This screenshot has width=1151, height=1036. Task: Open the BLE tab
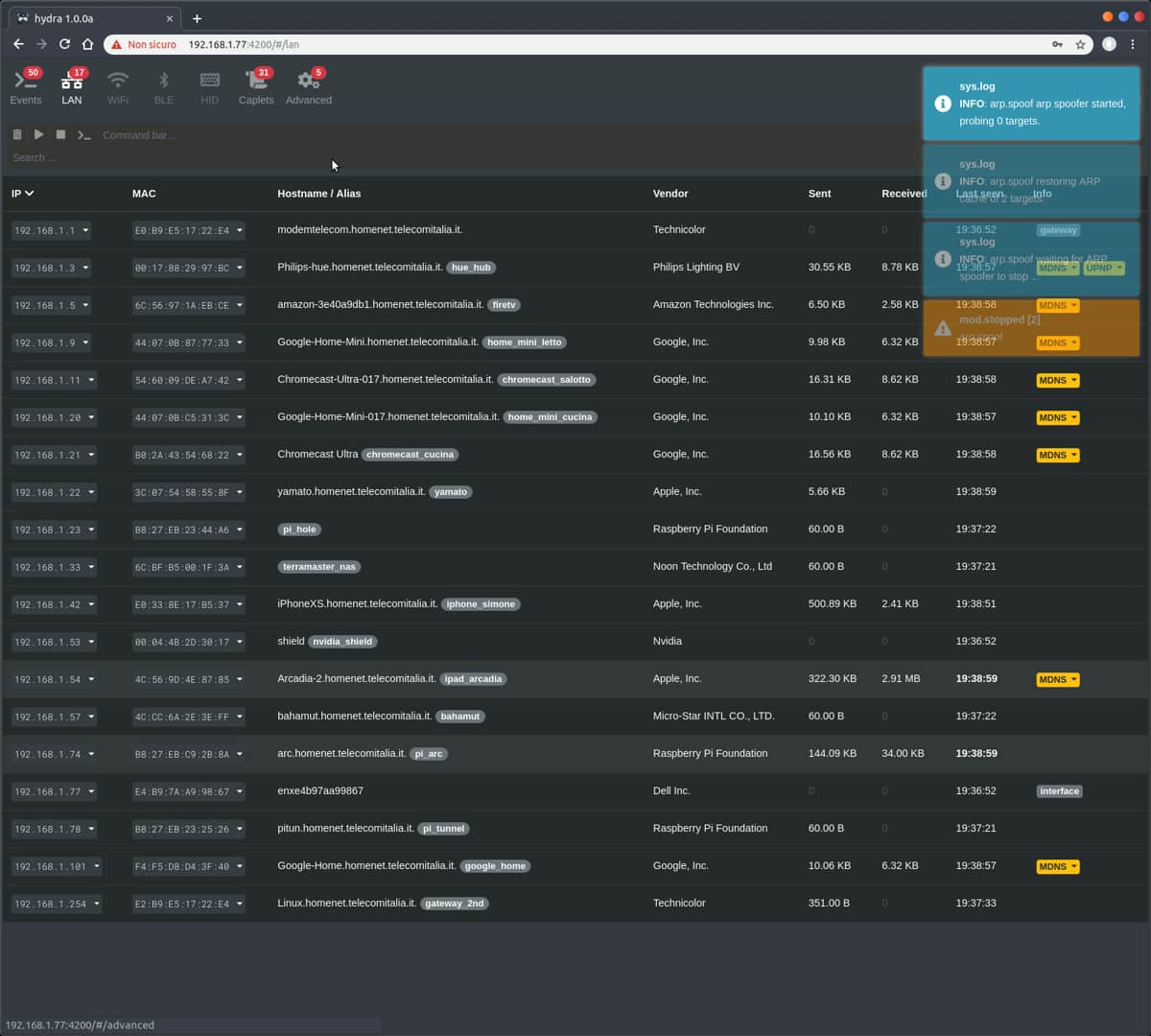tap(164, 87)
